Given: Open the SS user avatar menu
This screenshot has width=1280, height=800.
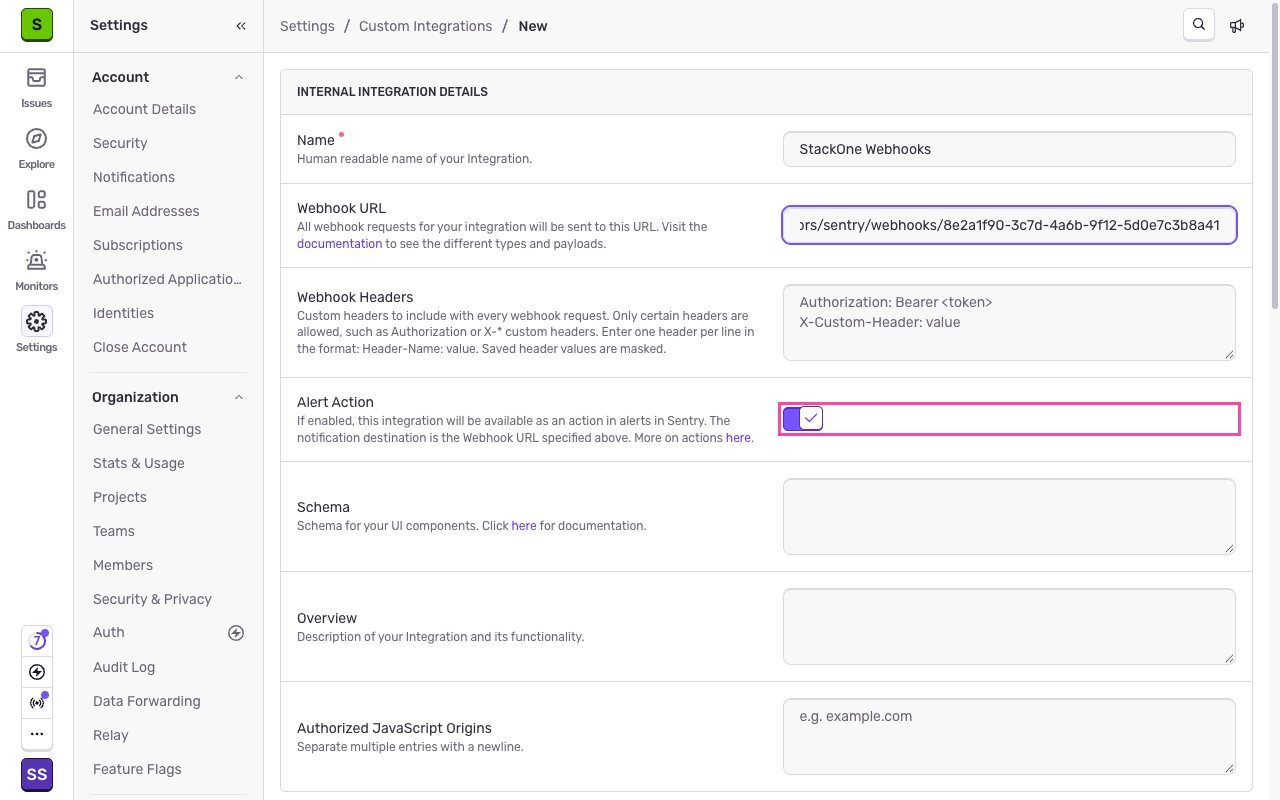Looking at the screenshot, I should coord(37,775).
